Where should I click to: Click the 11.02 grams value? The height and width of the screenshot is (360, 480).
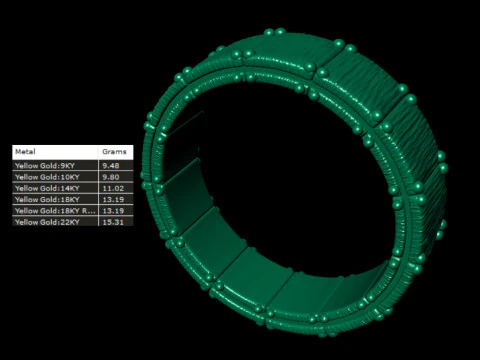coord(113,188)
